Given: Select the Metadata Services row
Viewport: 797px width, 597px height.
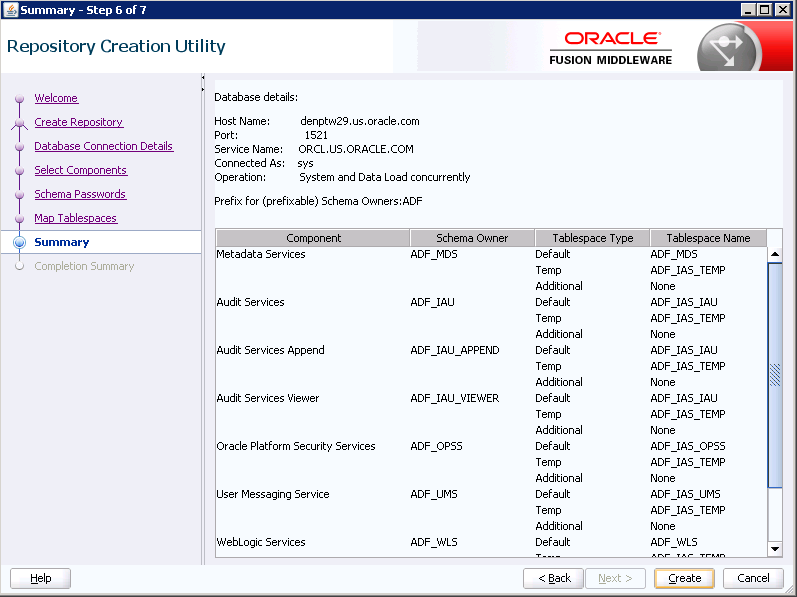Looking at the screenshot, I should (491, 254).
